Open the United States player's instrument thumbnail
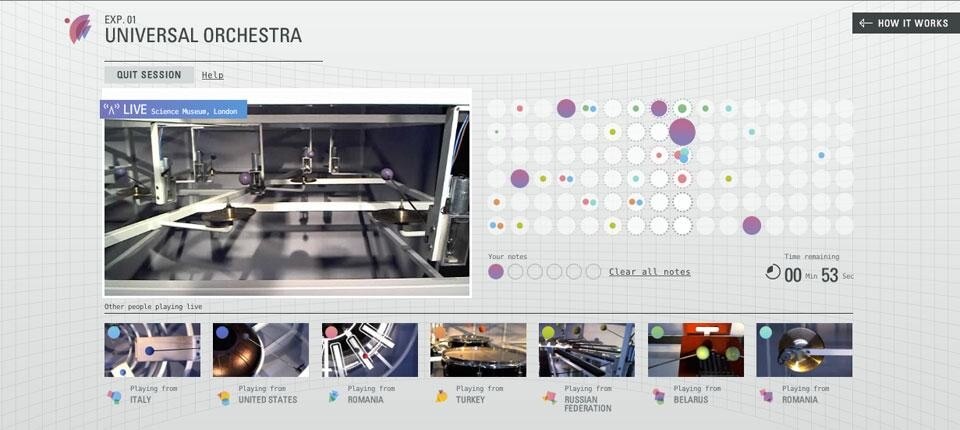The image size is (960, 430). click(261, 349)
